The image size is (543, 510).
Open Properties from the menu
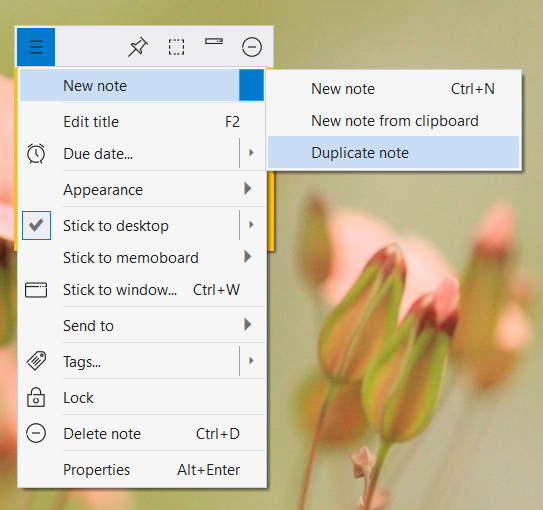click(142, 470)
